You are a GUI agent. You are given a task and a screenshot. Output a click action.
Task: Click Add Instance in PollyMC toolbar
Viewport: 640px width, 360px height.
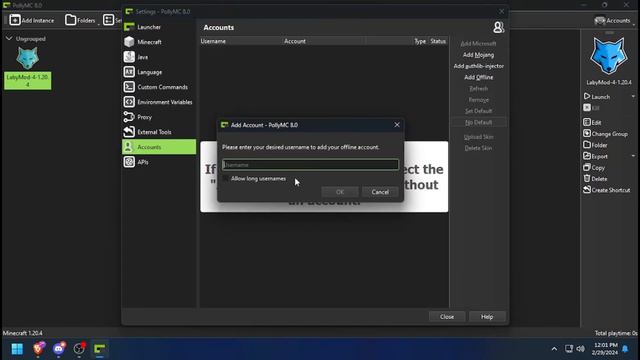[32, 20]
